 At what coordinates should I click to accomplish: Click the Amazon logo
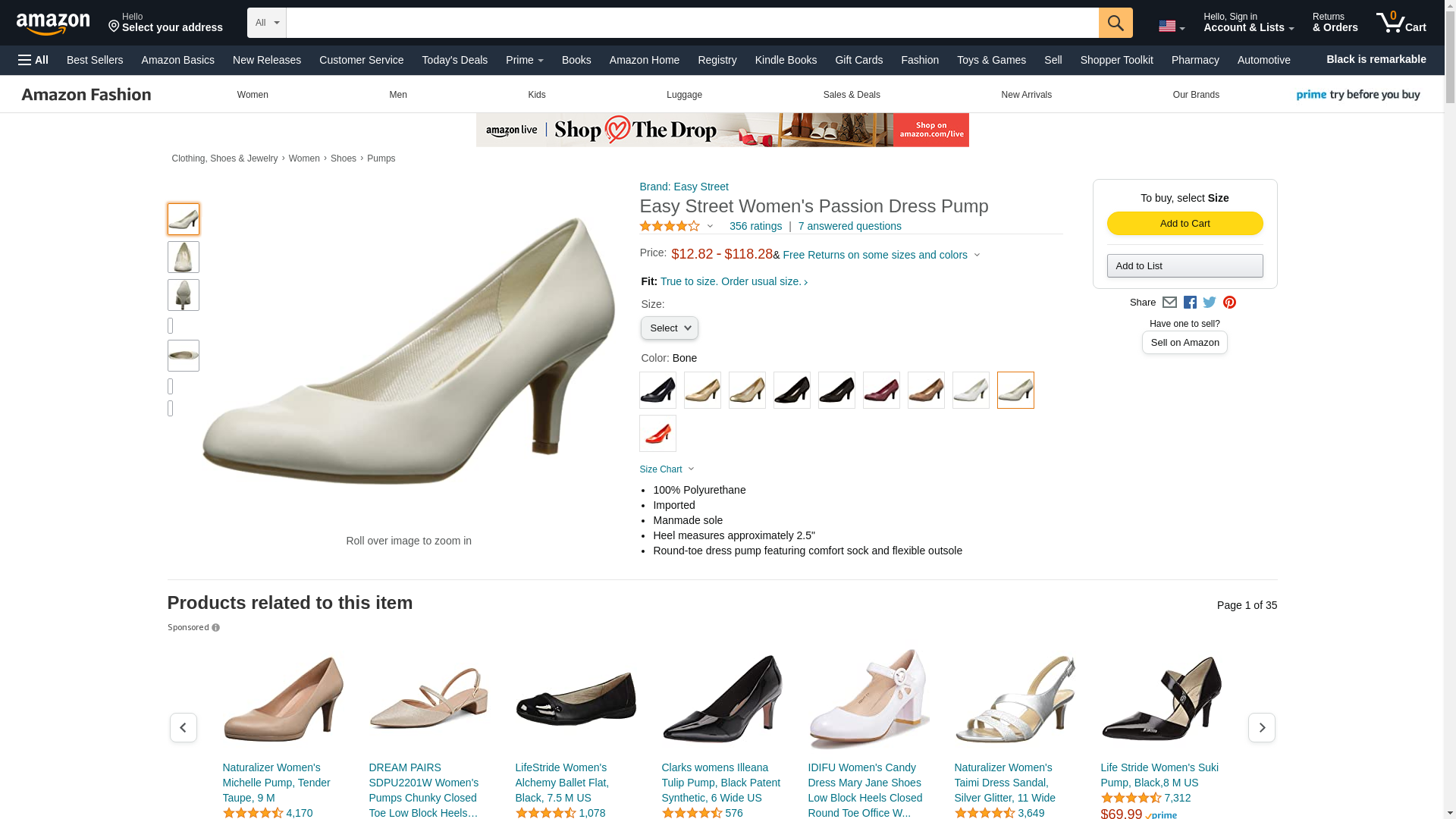click(53, 24)
